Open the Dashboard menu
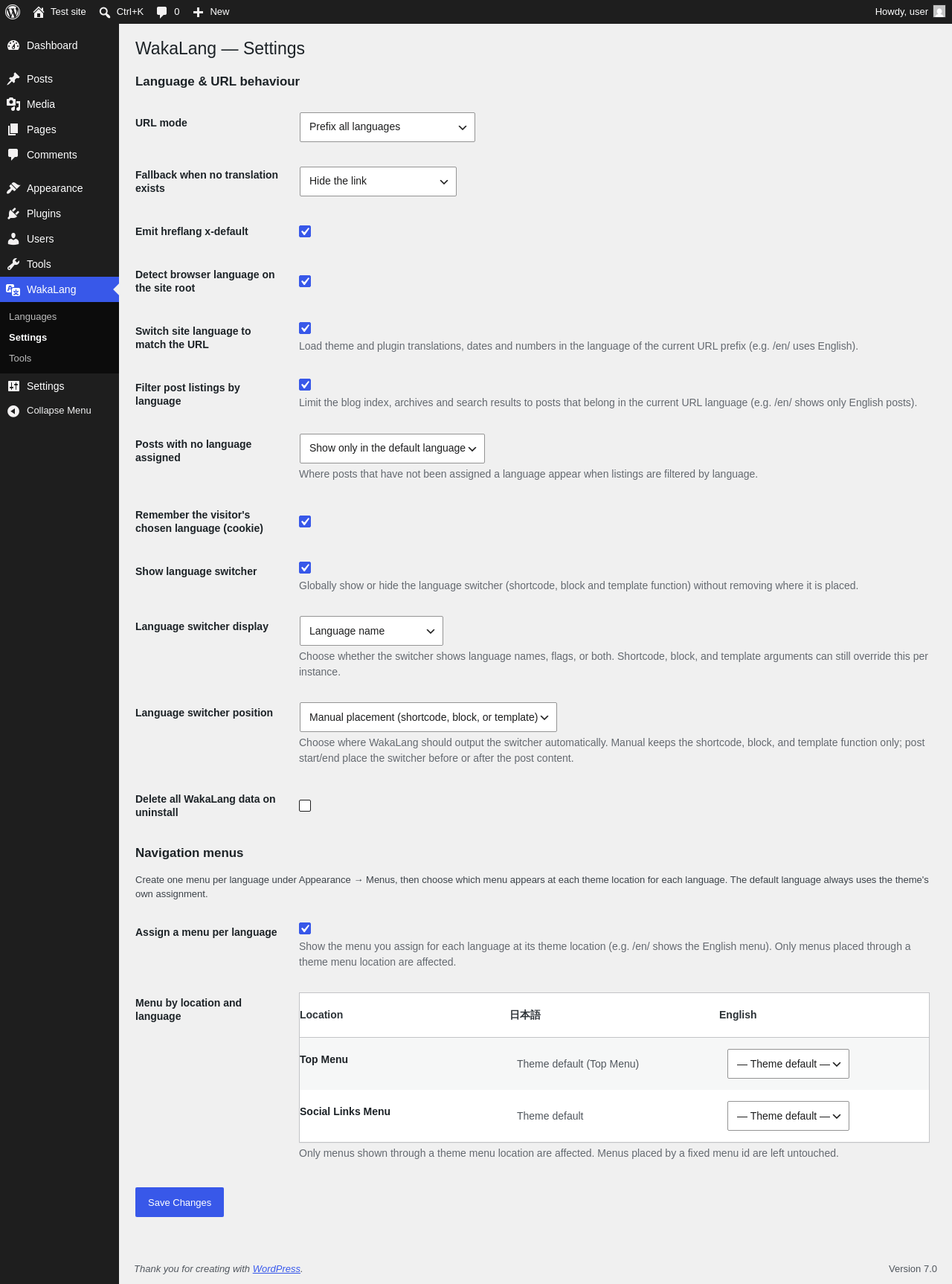Viewport: 952px width, 1284px height. point(59,45)
